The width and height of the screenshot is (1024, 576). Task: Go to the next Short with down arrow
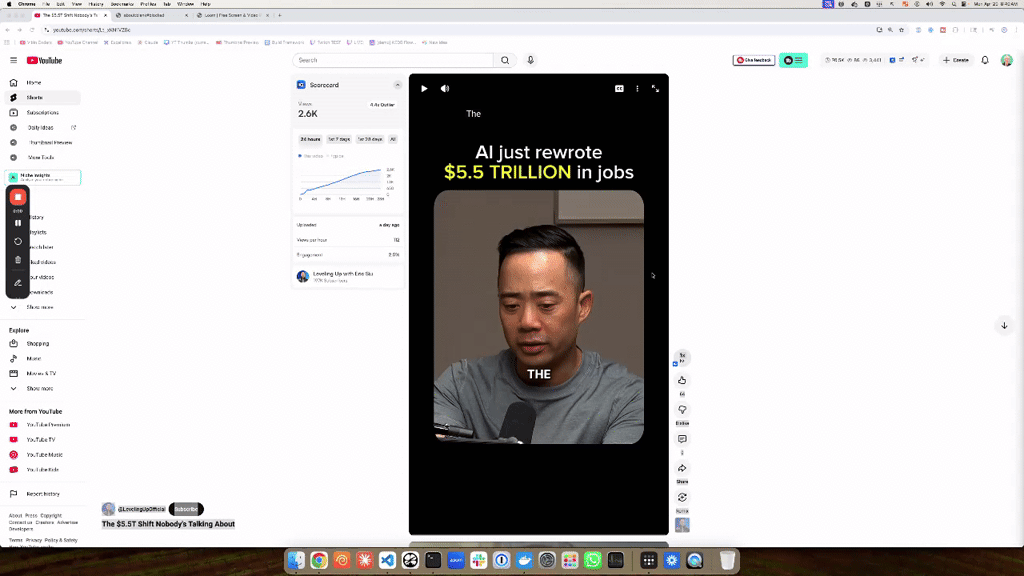pos(1004,325)
